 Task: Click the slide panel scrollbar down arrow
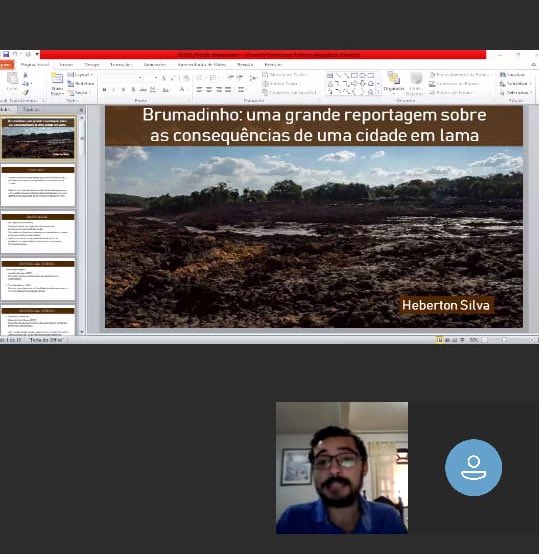82,332
